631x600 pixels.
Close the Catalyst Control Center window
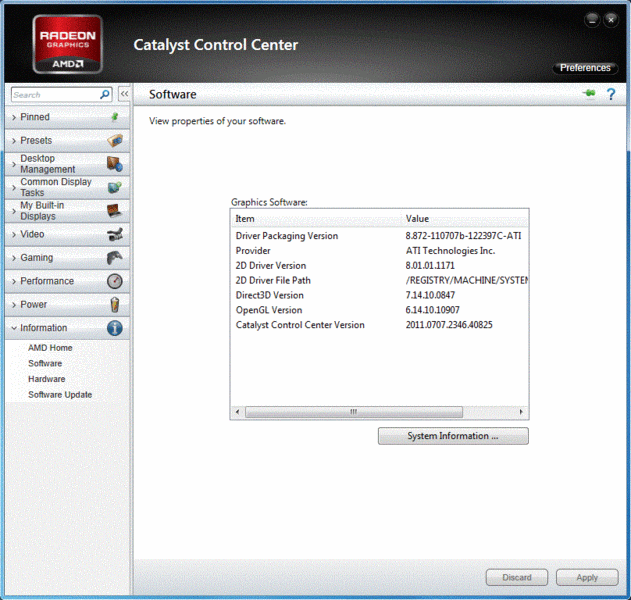click(611, 20)
